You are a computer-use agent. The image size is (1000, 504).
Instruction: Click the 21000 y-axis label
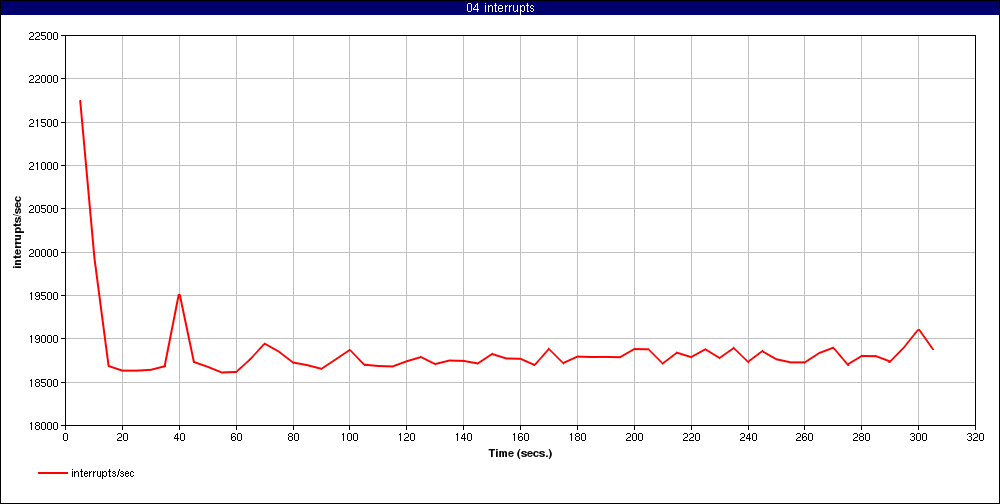pos(44,166)
